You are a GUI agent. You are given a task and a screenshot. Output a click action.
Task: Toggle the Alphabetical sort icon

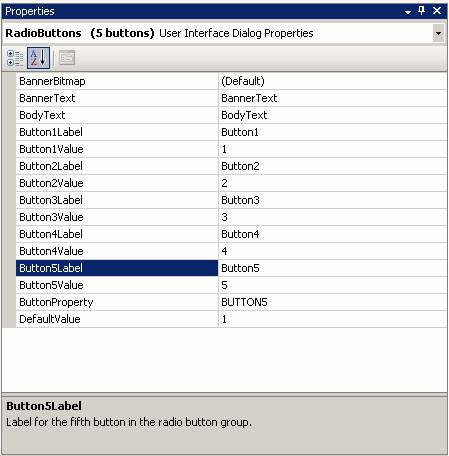pos(38,58)
